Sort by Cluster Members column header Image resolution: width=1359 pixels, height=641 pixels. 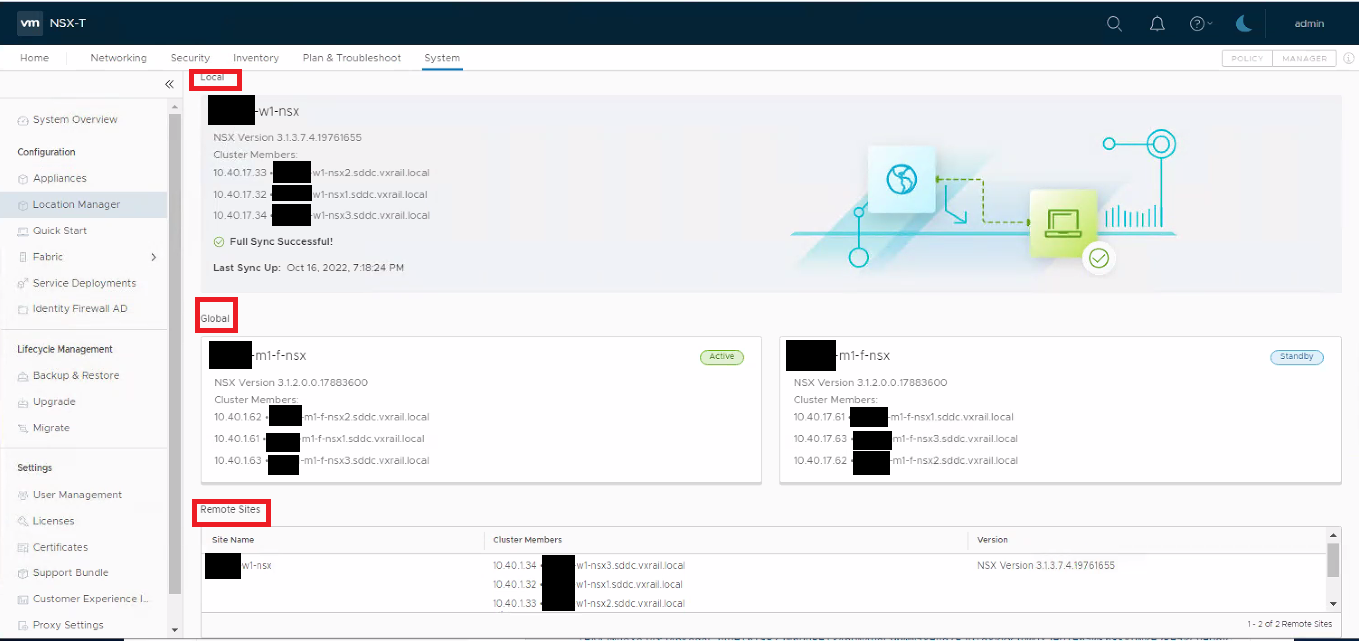[528, 540]
